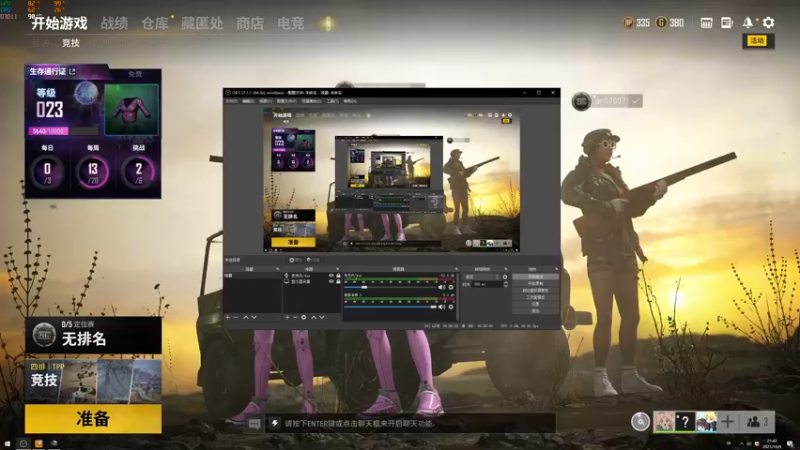Toggle visibility eye of 麦克风/Aux source
800x450 pixels.
331,276
